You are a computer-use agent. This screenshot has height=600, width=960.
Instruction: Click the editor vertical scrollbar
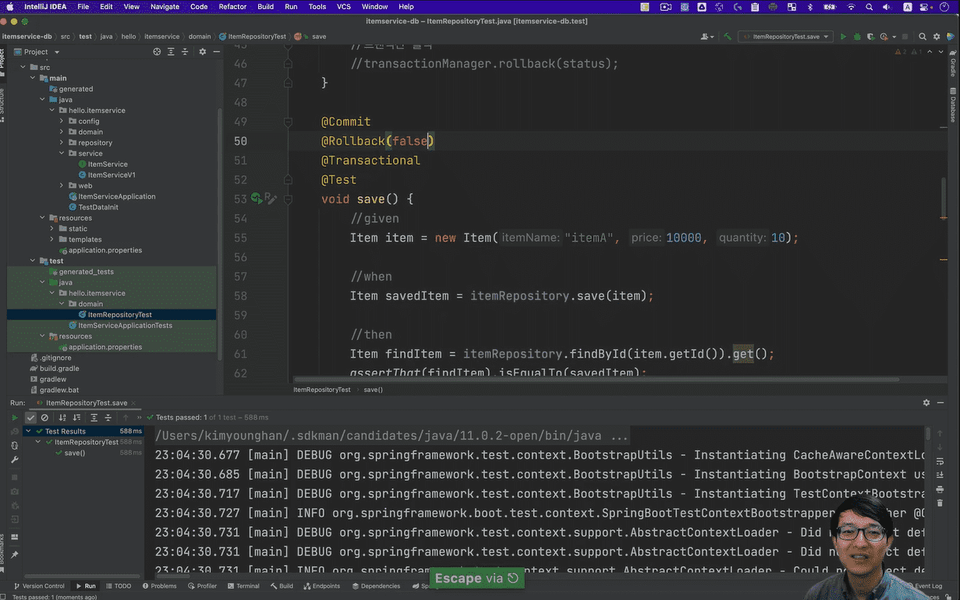[943, 200]
